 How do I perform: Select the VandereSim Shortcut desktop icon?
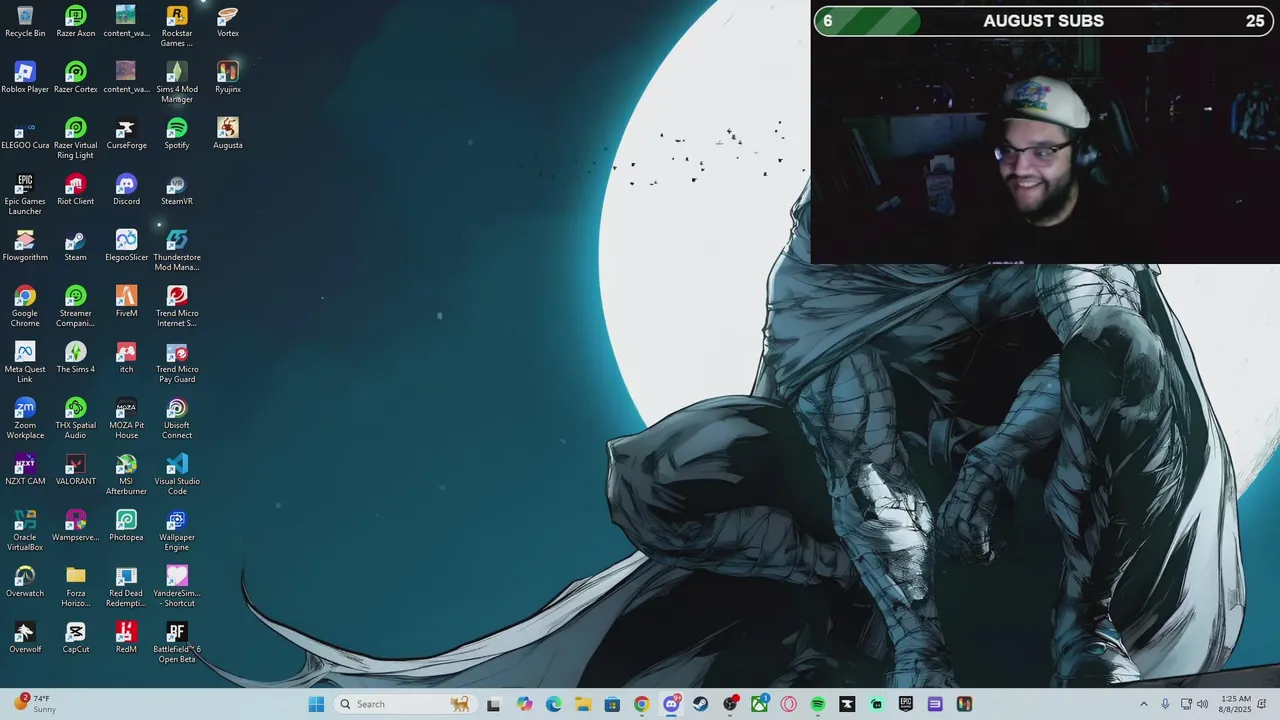click(x=177, y=586)
